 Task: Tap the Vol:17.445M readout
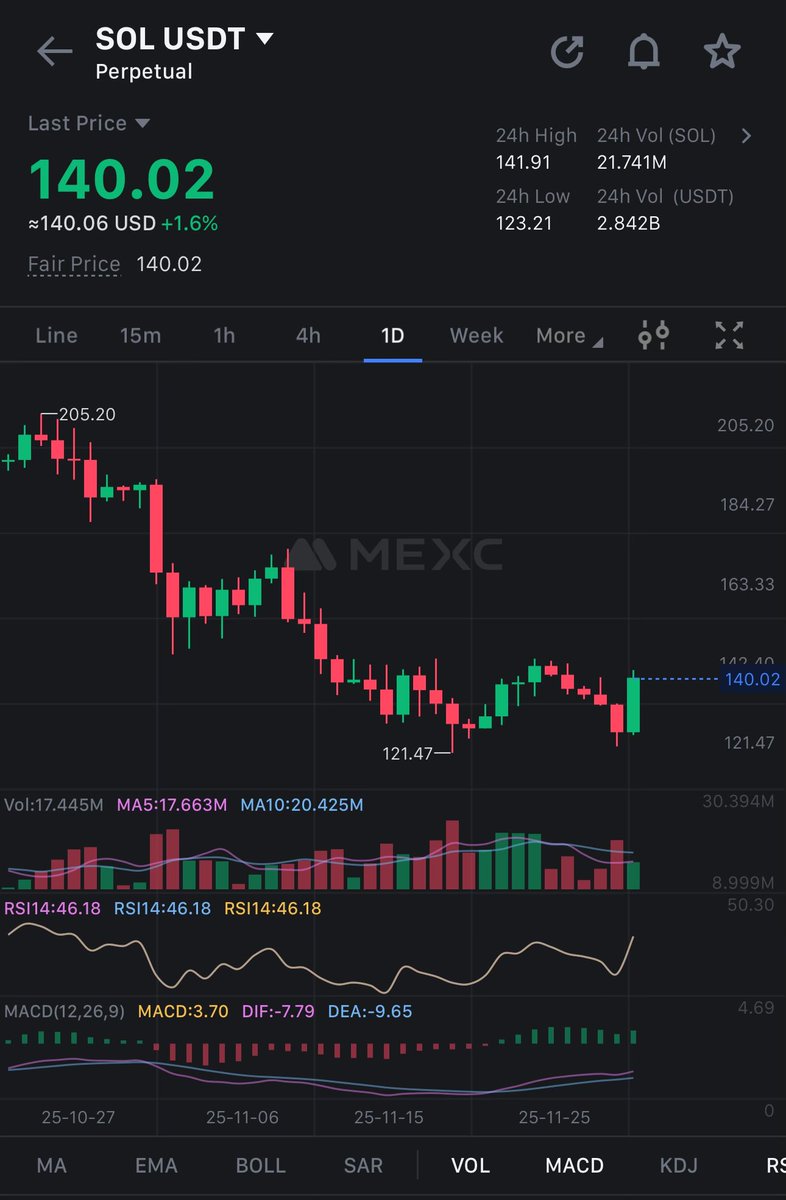54,805
